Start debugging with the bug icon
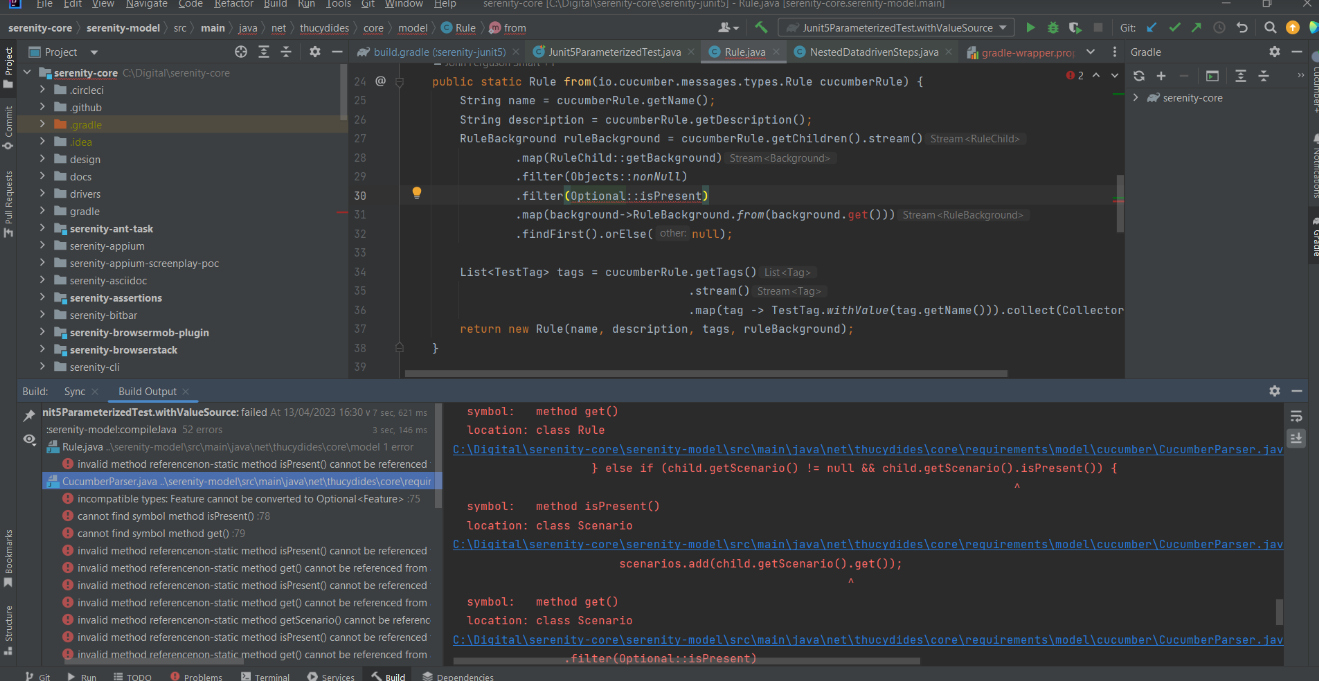The image size is (1319, 681). [1055, 27]
